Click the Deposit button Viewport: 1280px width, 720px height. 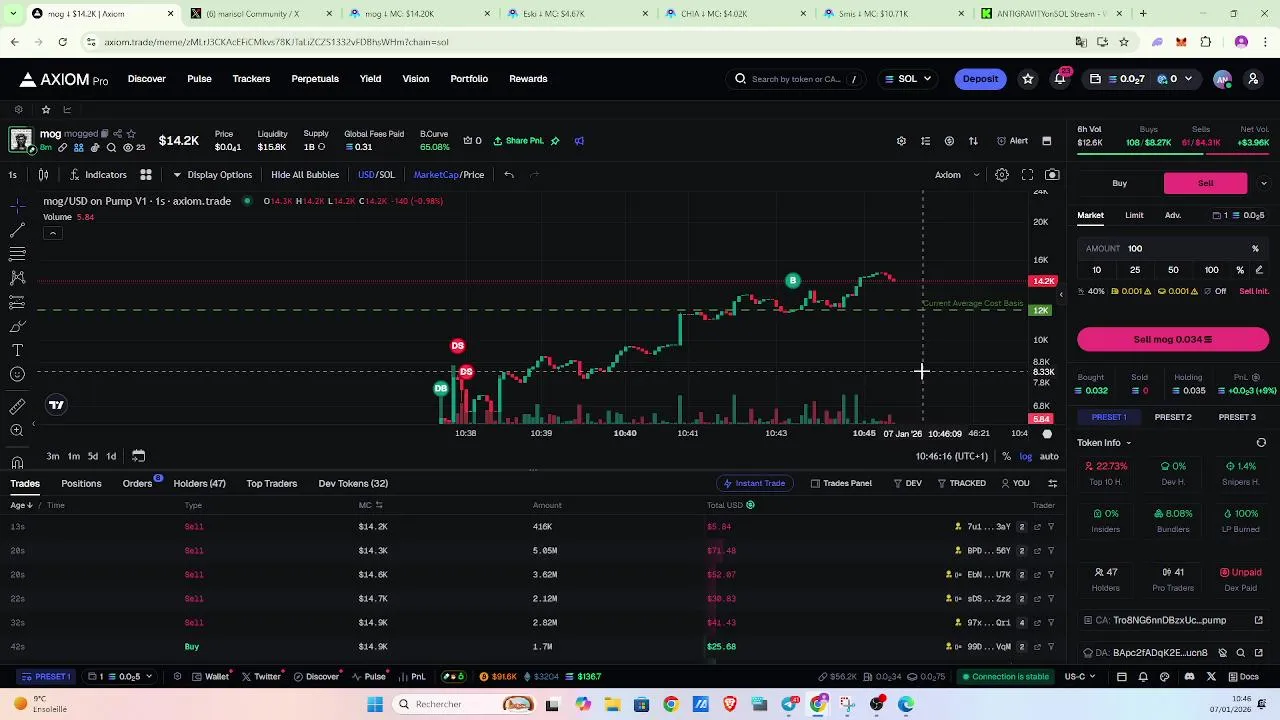click(980, 79)
